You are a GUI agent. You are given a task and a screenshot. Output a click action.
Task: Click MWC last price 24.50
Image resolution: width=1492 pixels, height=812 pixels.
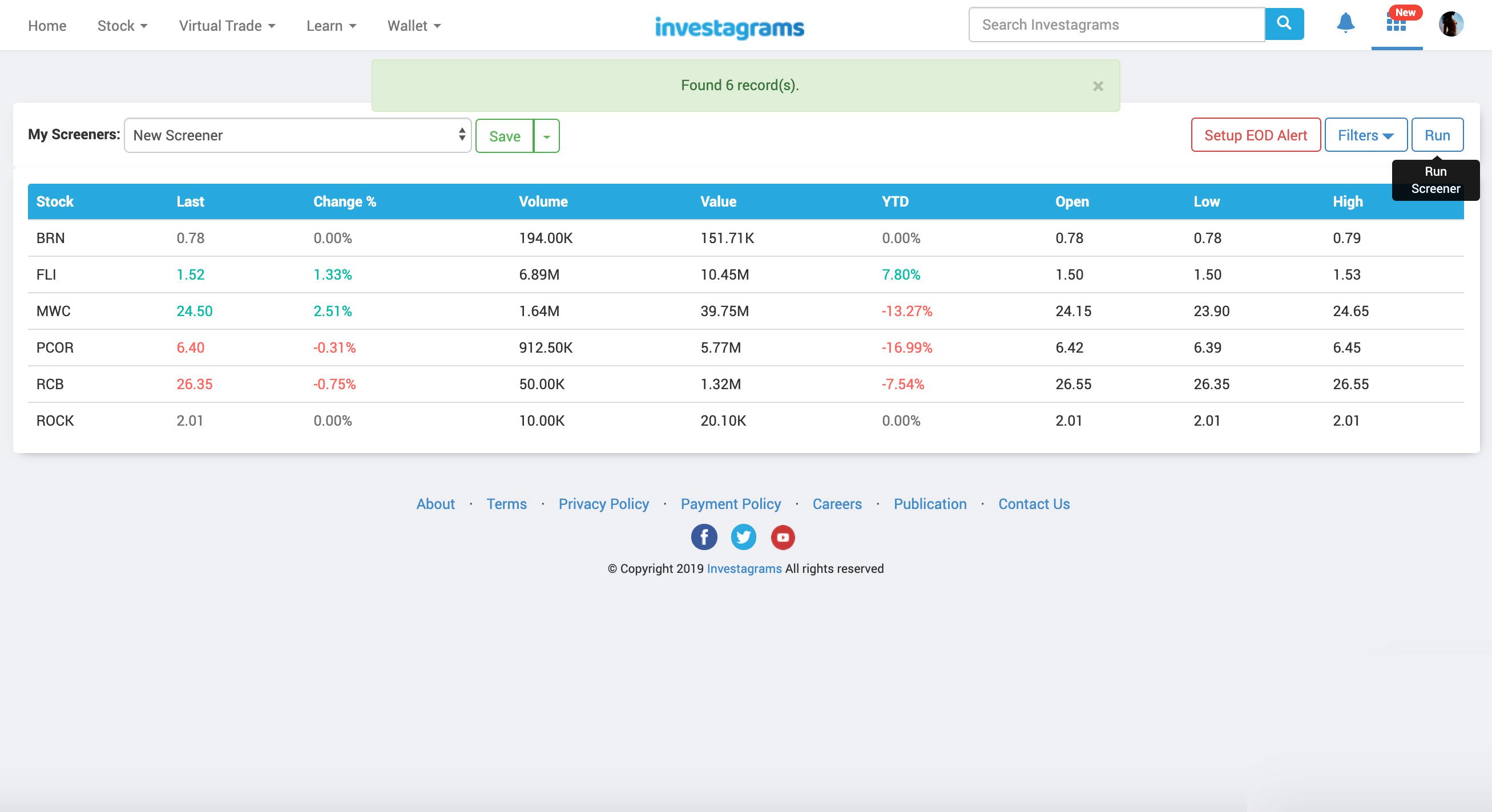[195, 311]
